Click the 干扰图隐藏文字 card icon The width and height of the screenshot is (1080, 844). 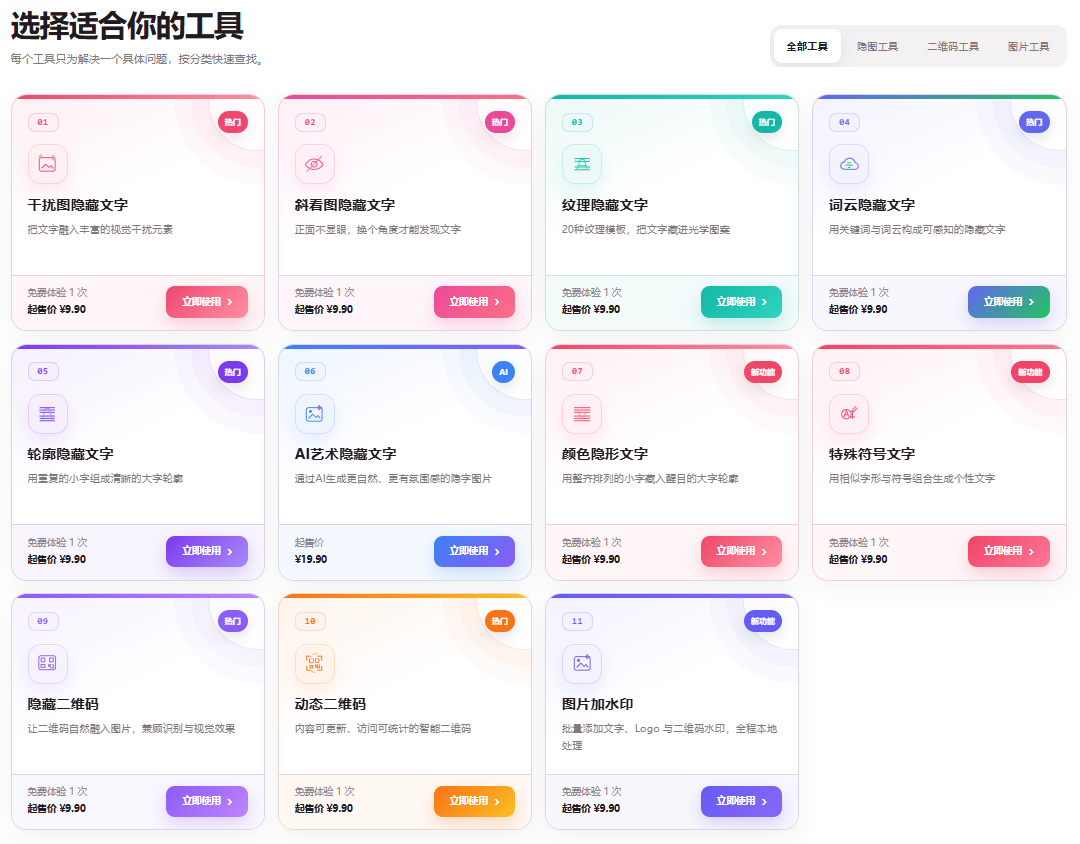(x=48, y=164)
